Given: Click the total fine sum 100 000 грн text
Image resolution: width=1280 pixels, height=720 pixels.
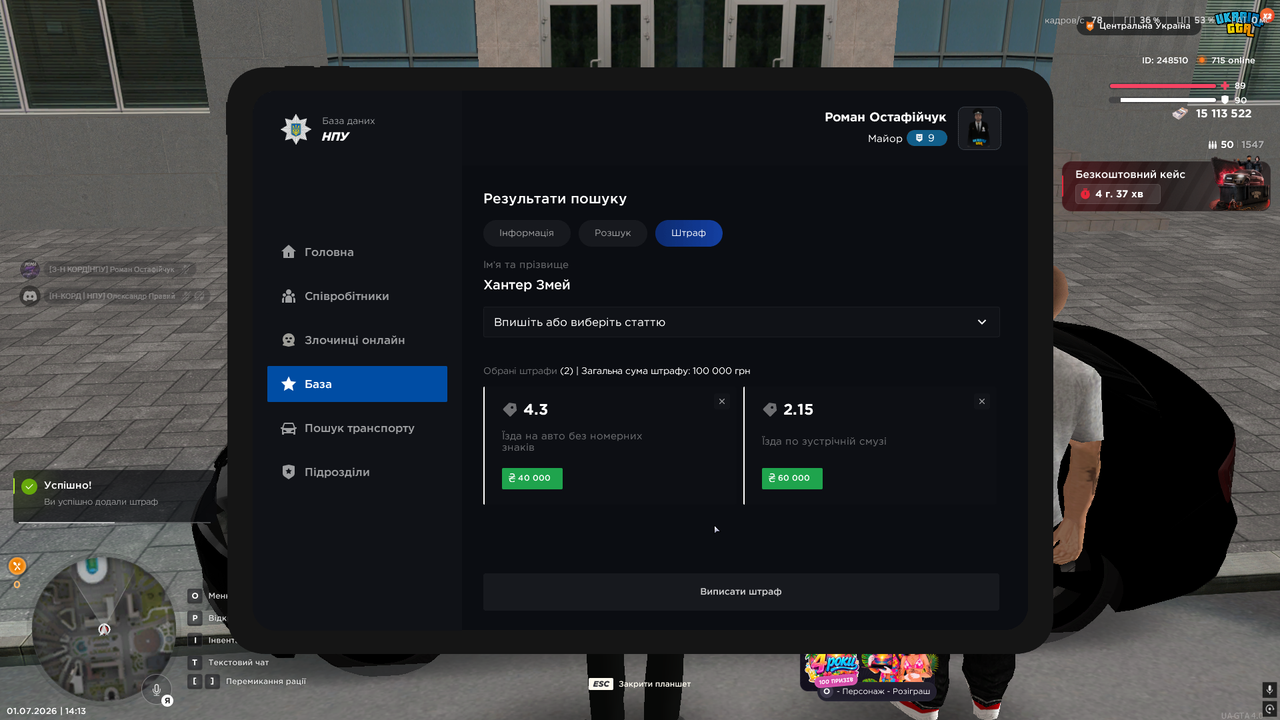Looking at the screenshot, I should click(665, 371).
